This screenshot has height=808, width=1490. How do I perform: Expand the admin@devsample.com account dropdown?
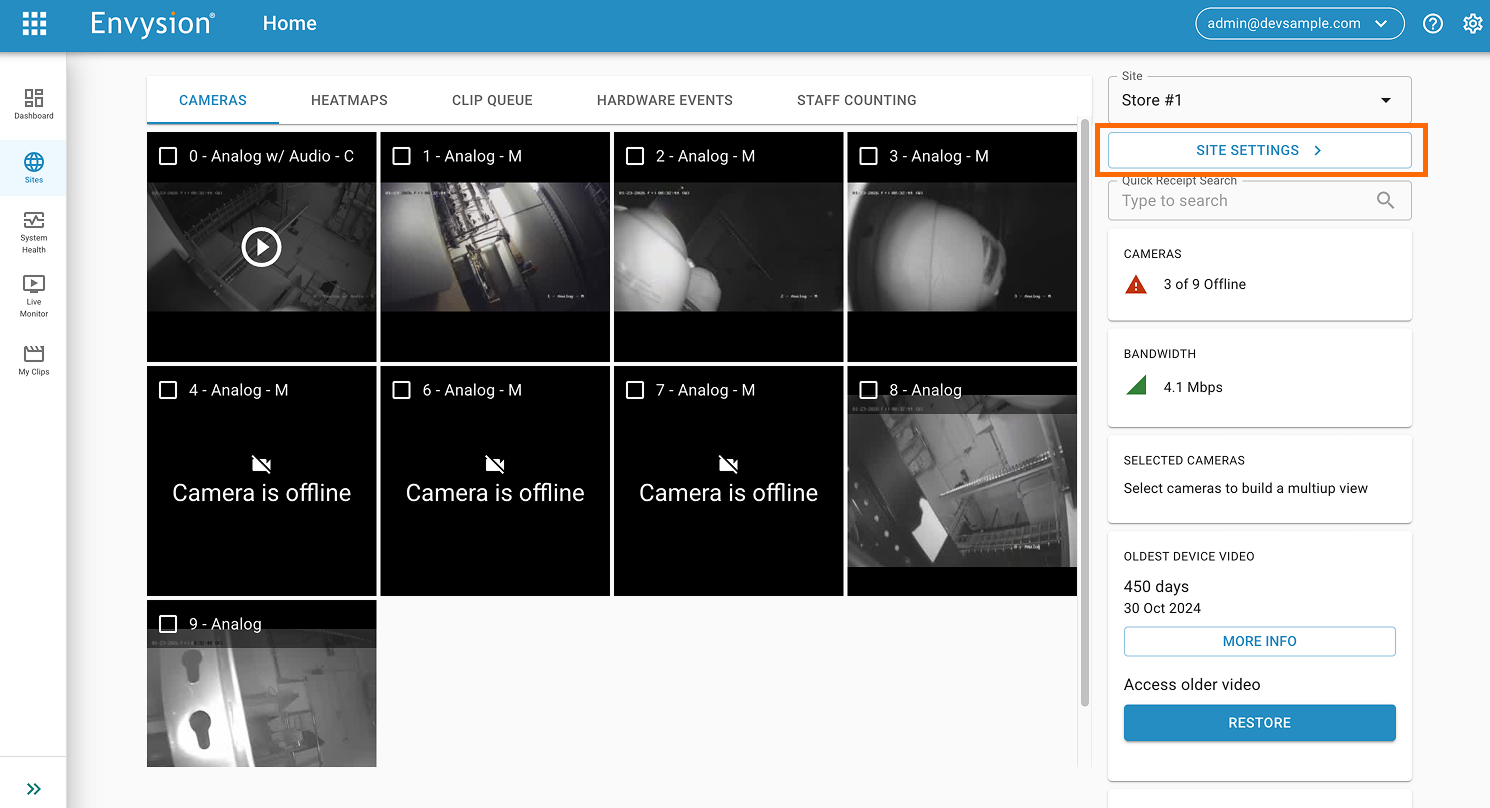click(1299, 24)
